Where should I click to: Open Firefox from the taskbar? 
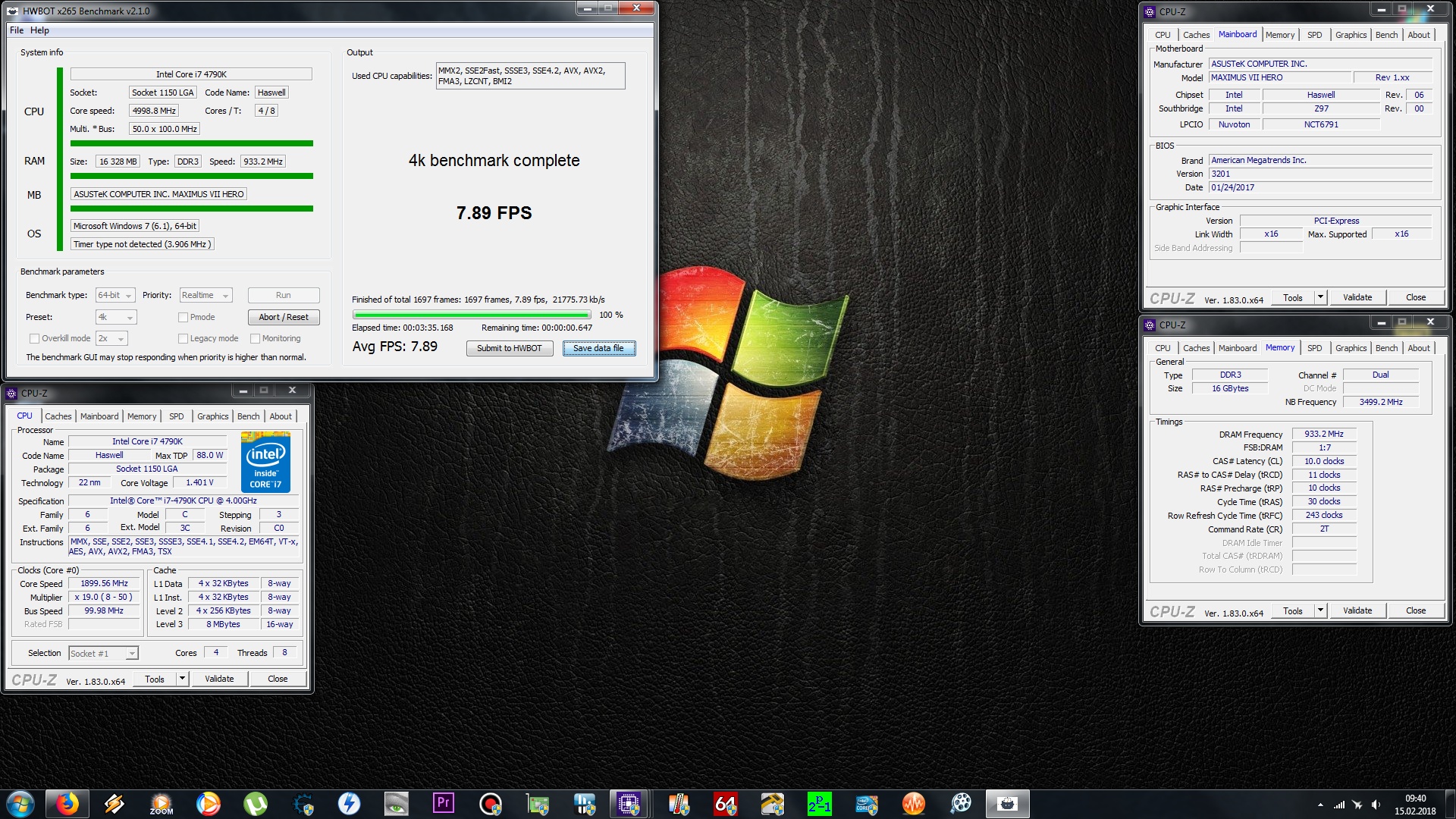coord(67,804)
